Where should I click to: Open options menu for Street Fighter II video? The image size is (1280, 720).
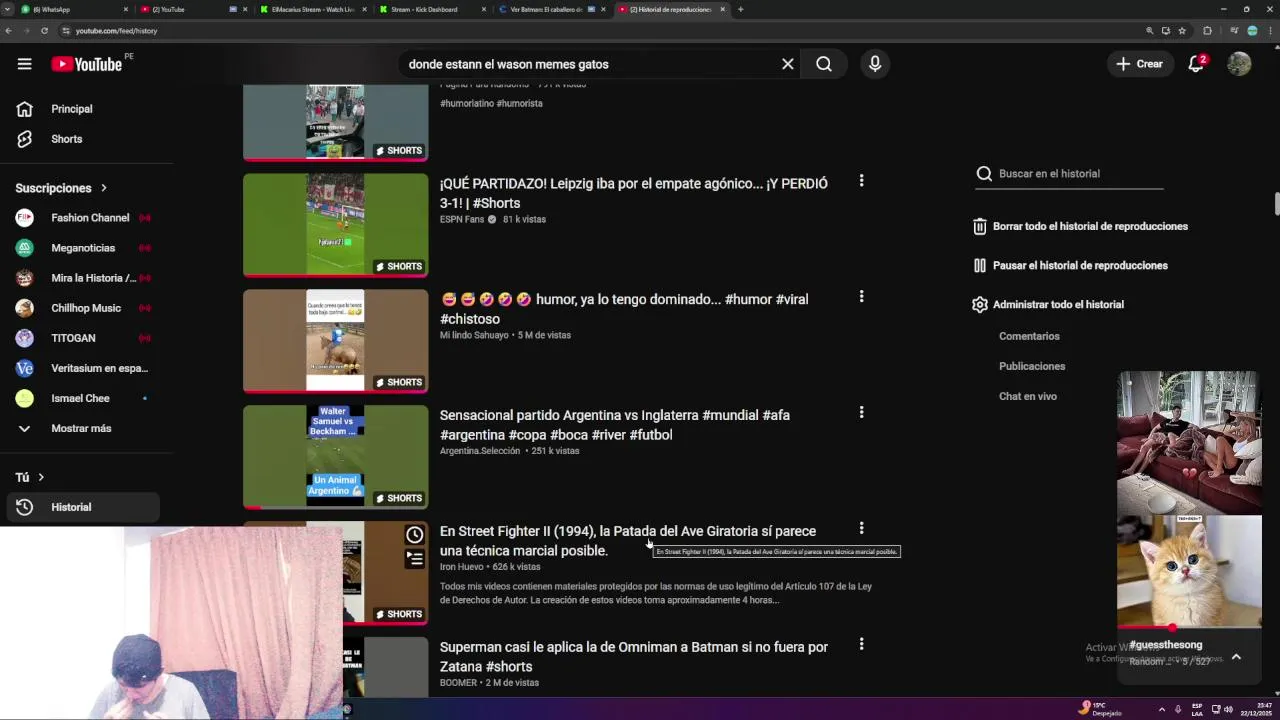(861, 529)
